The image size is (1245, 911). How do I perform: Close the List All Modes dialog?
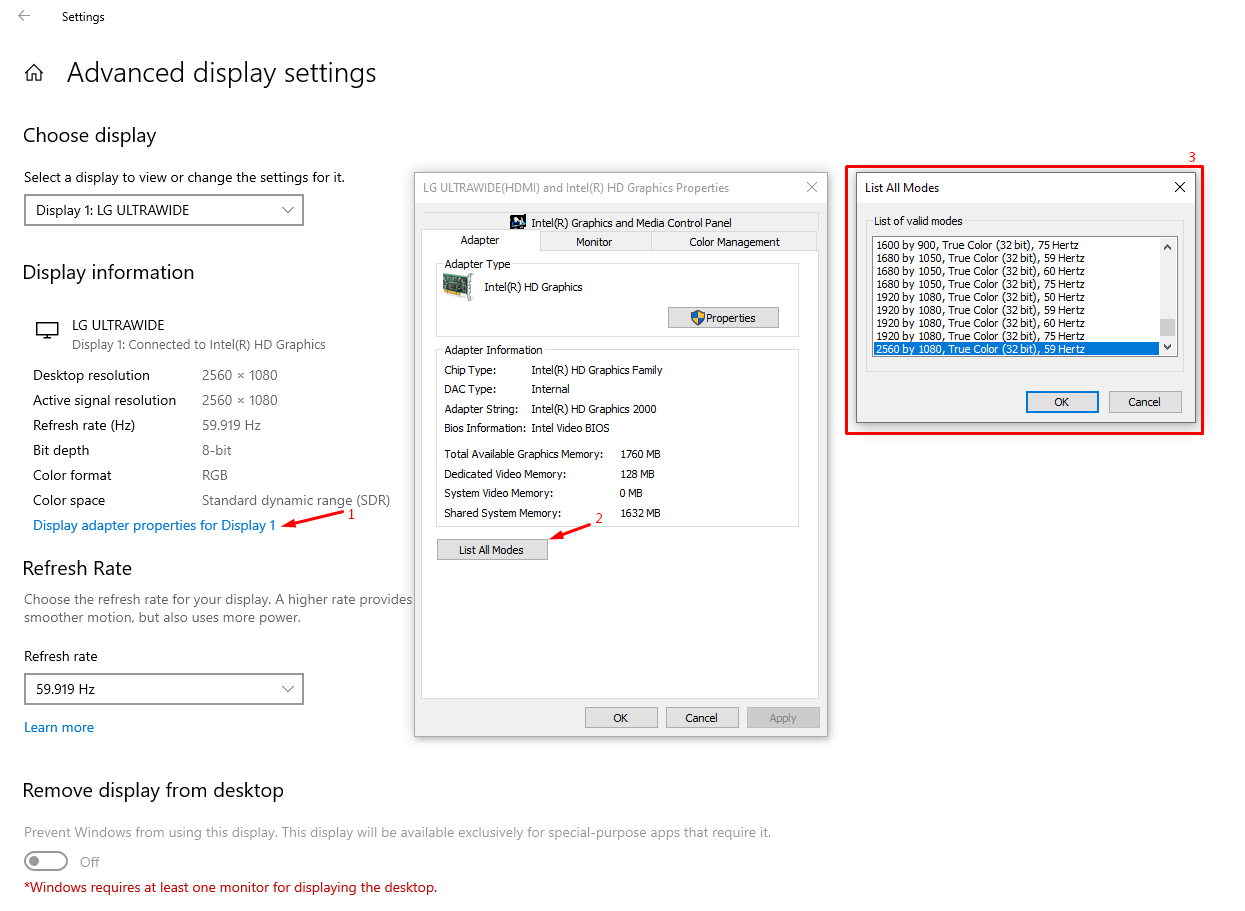click(1180, 187)
